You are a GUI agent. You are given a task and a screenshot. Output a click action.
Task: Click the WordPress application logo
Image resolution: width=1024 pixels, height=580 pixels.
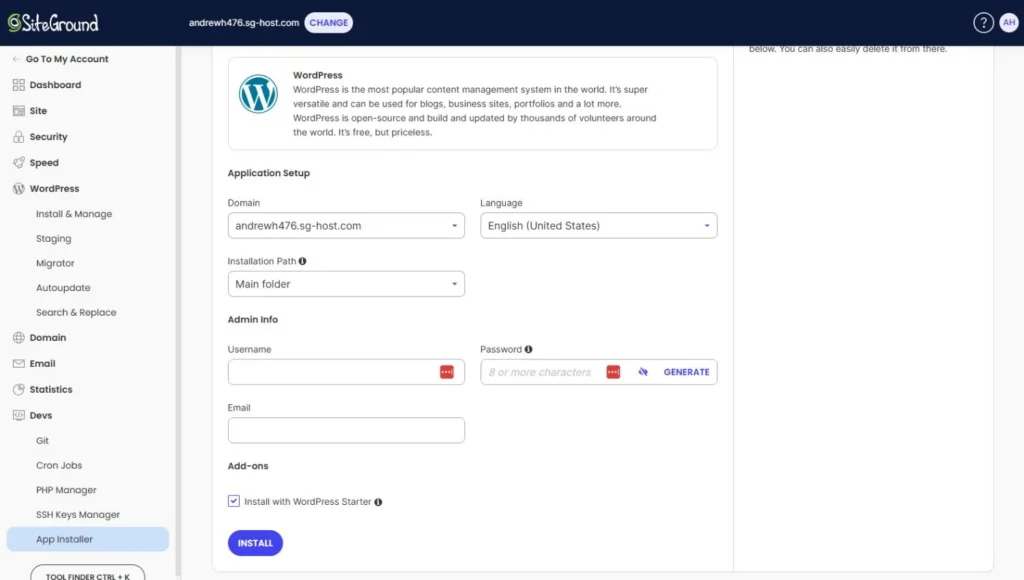[x=258, y=94]
